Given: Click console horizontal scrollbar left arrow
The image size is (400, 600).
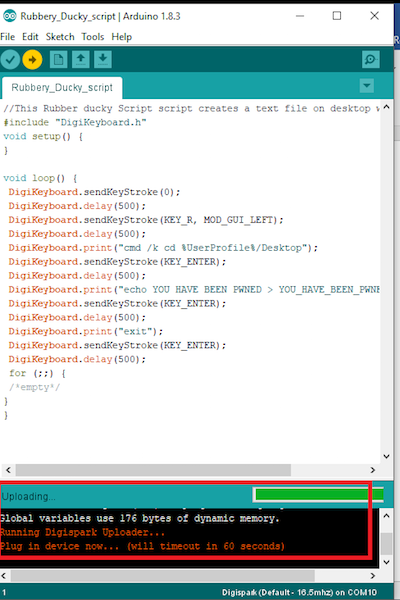Looking at the screenshot, I should (x=4, y=576).
